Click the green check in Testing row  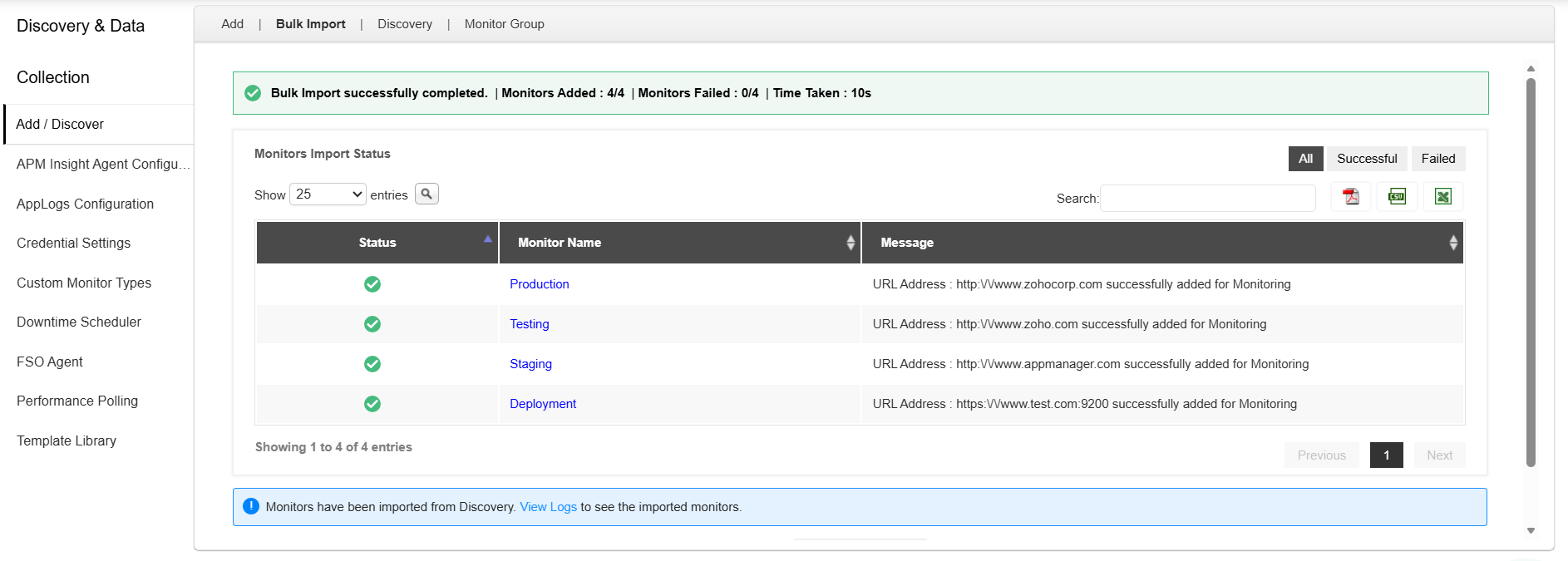[372, 324]
